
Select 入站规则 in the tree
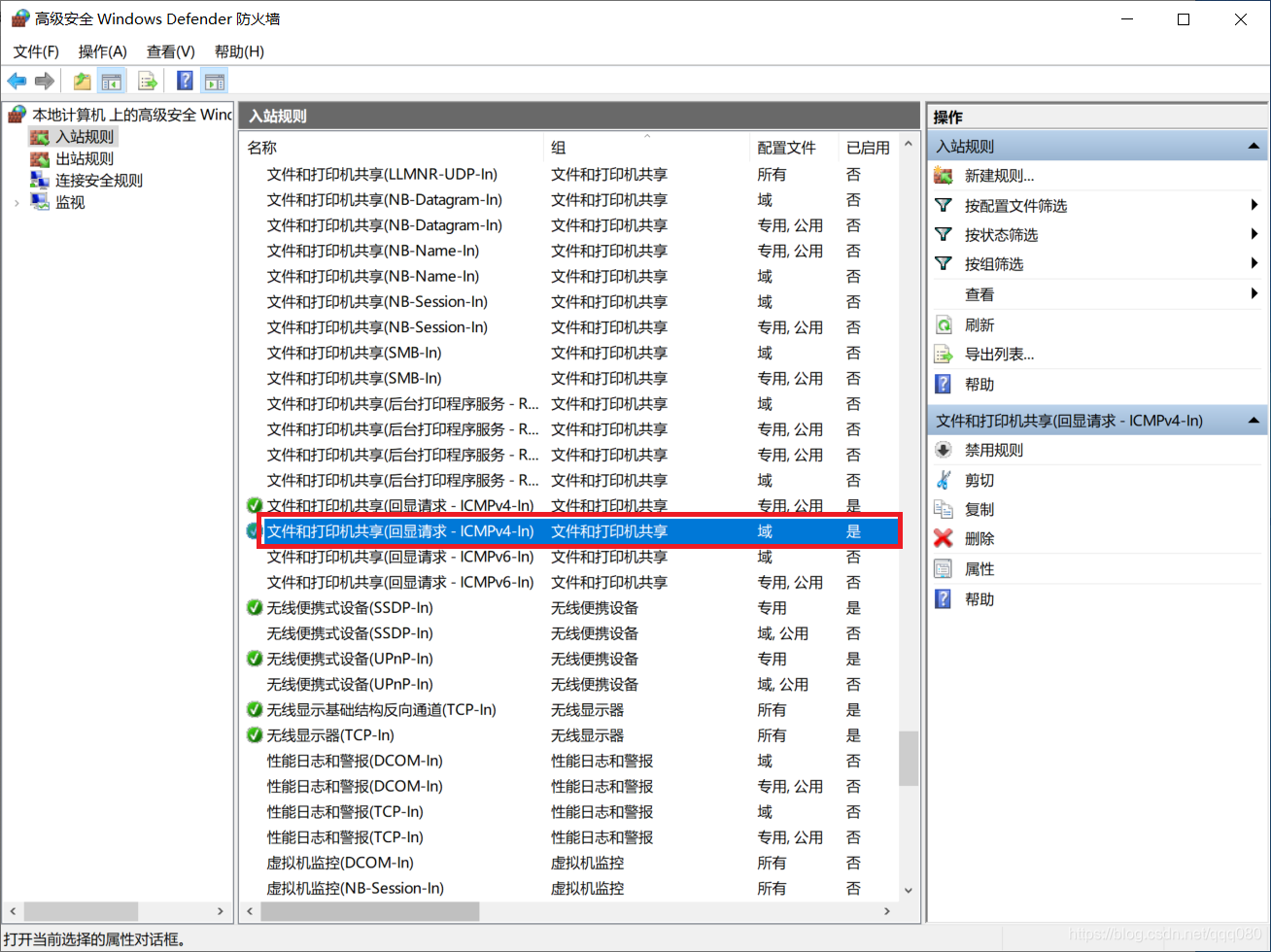85,137
